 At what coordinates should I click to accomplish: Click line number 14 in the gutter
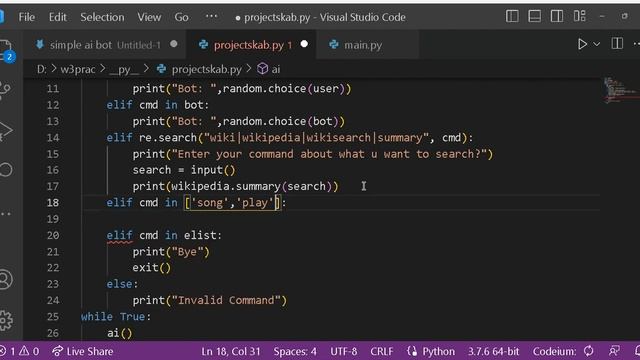[x=53, y=138]
